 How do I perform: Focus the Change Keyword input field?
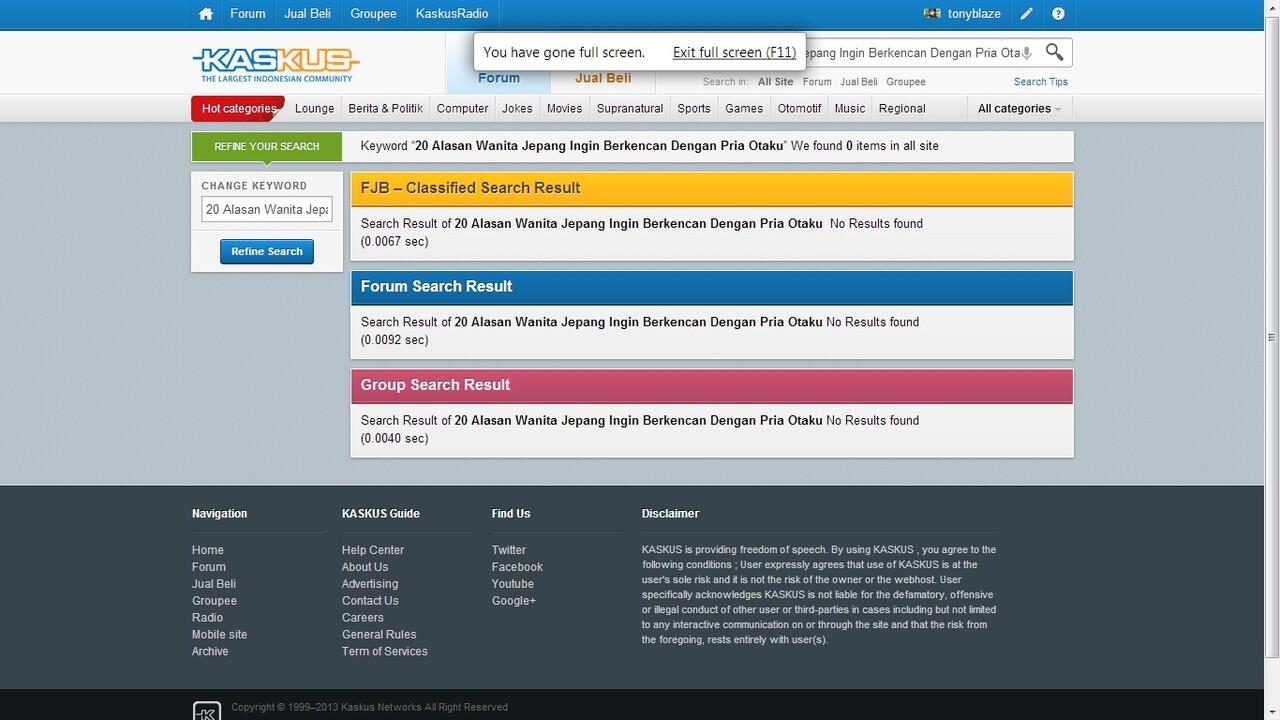click(267, 209)
